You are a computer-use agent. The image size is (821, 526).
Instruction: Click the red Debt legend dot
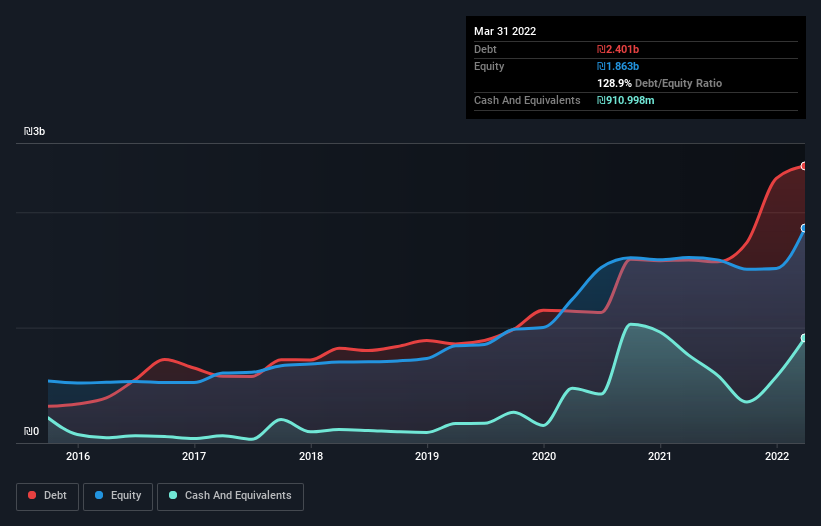32,495
